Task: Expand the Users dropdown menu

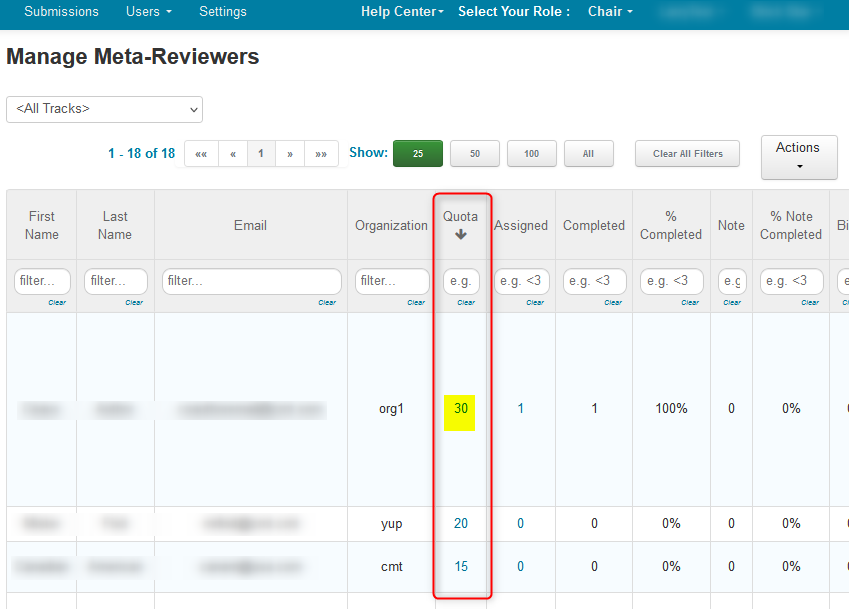Action: 148,11
